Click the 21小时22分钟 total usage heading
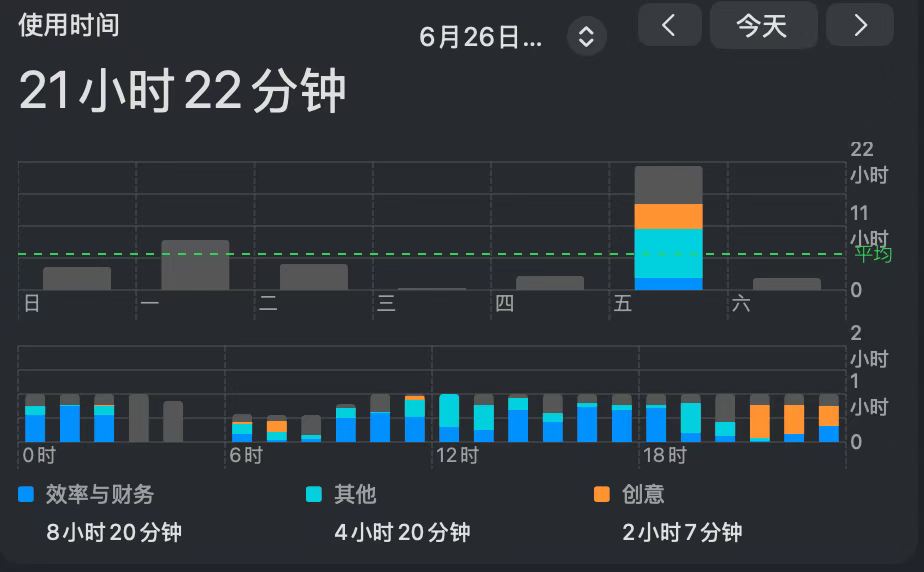Image resolution: width=924 pixels, height=572 pixels. coord(182,90)
